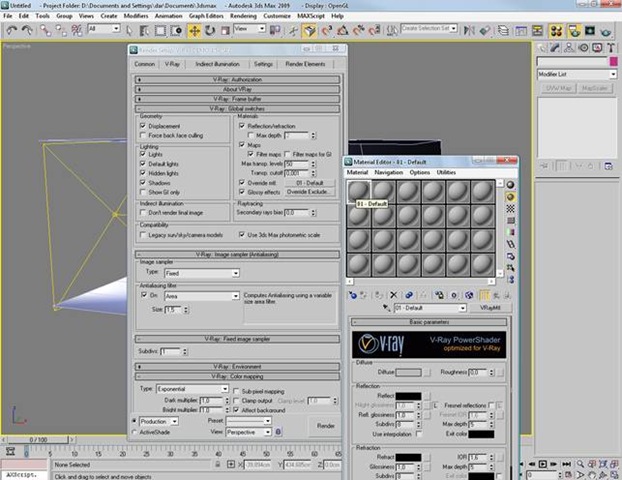622x480 pixels.
Task: Select the ActiveShade radio button
Action: pyautogui.click(x=135, y=432)
